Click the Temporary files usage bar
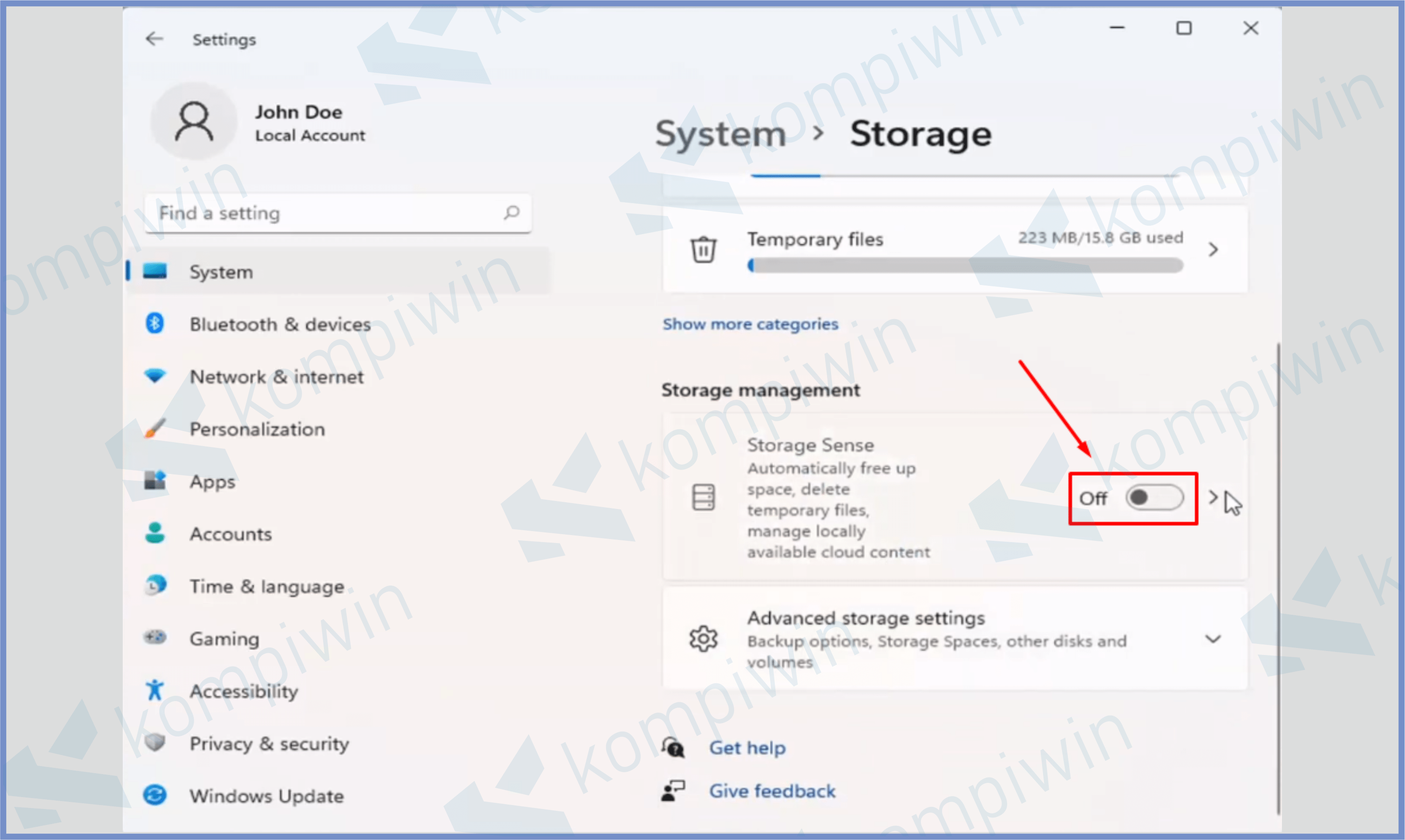The height and width of the screenshot is (840, 1405). tap(965, 266)
